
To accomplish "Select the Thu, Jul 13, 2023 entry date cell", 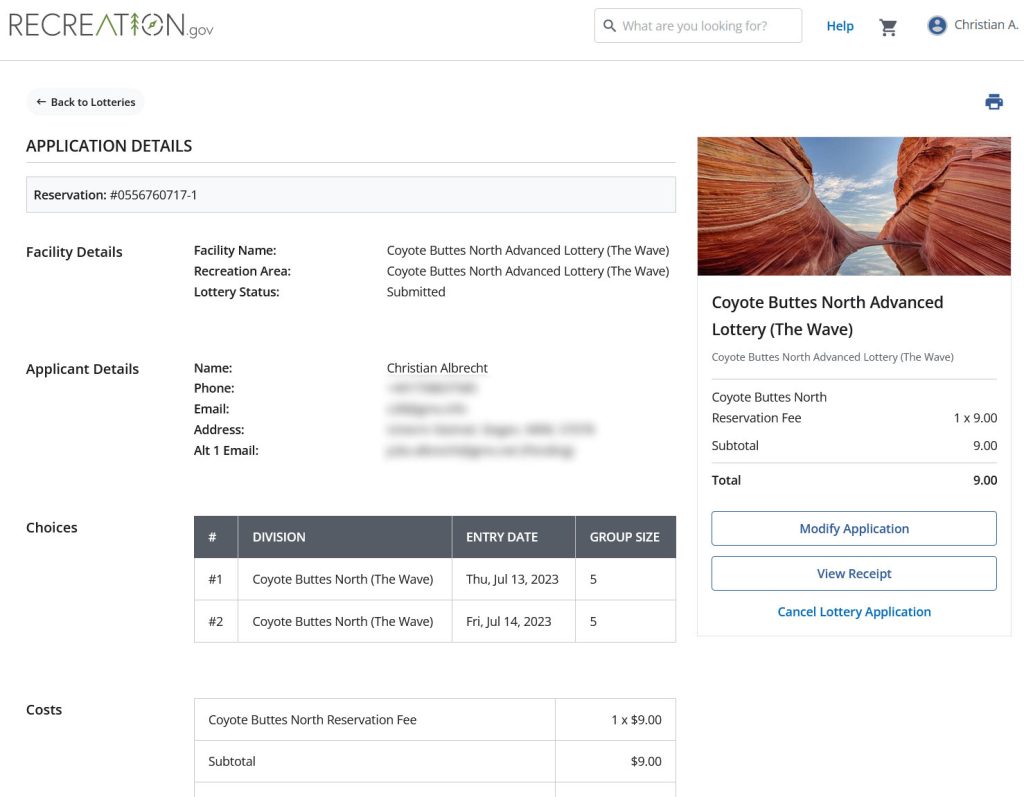I will point(512,579).
